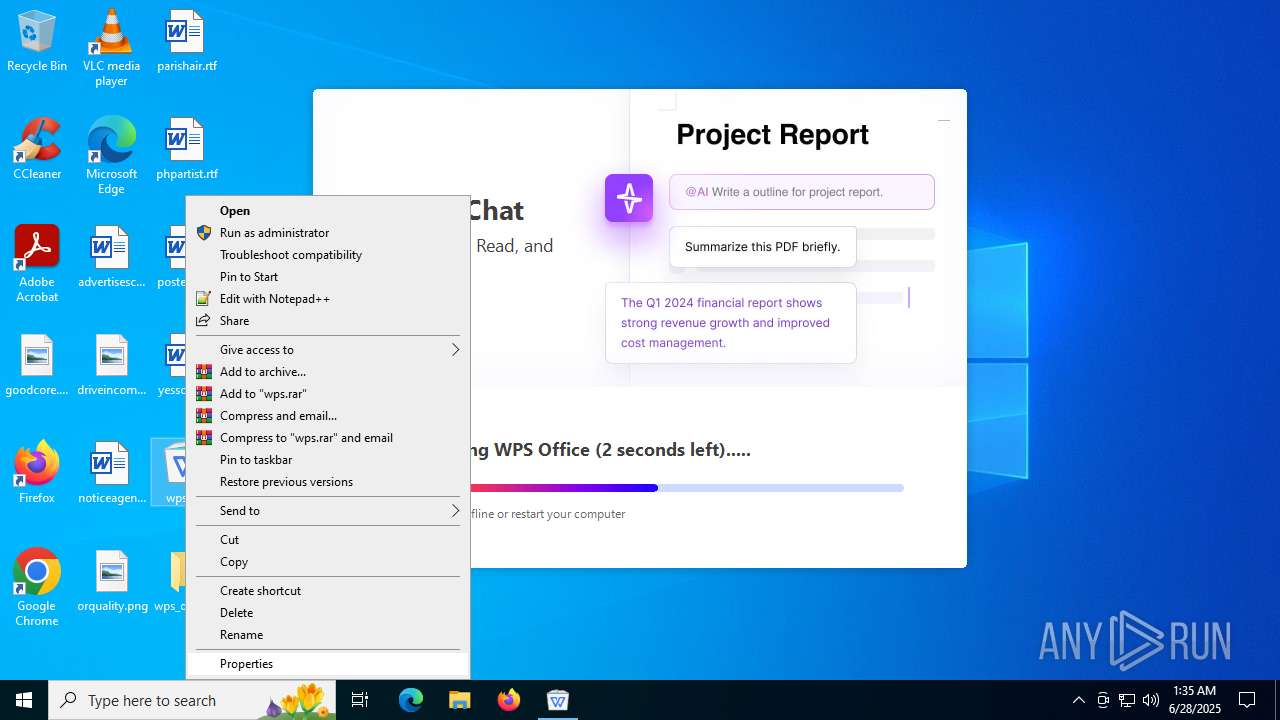1280x720 pixels.
Task: Open Task View on the taskbar
Action: click(360, 700)
